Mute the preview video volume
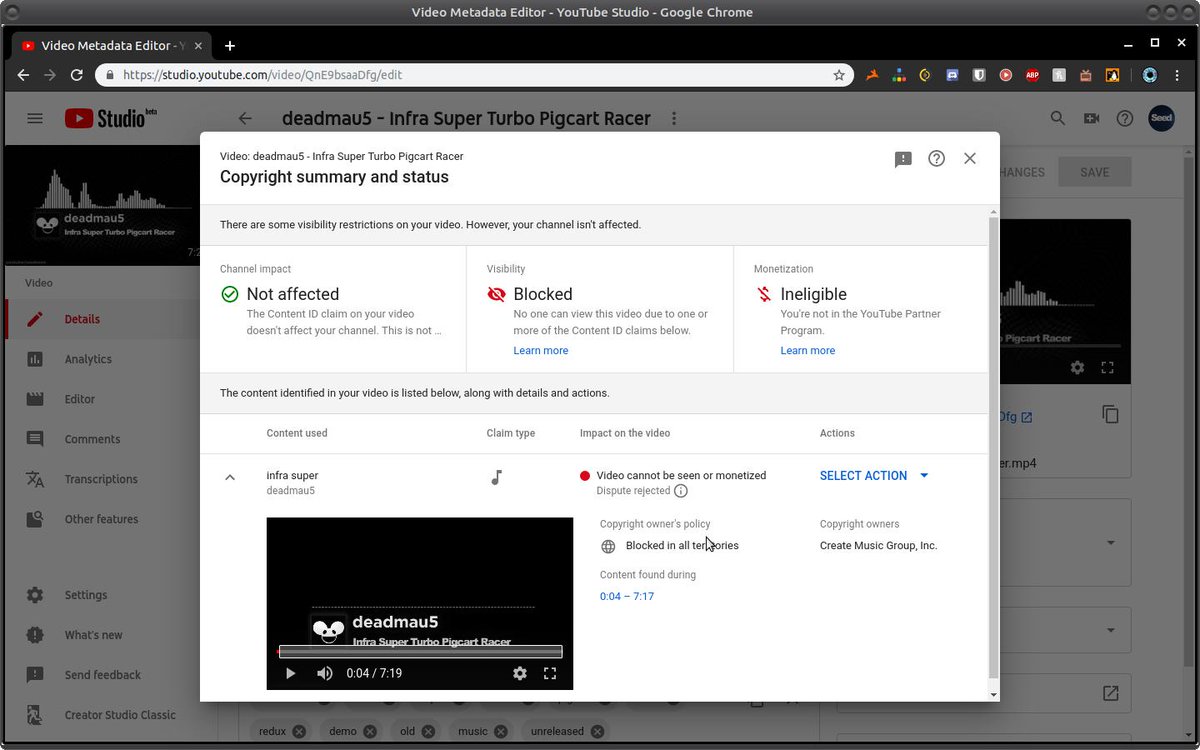The image size is (1200, 750). [324, 674]
